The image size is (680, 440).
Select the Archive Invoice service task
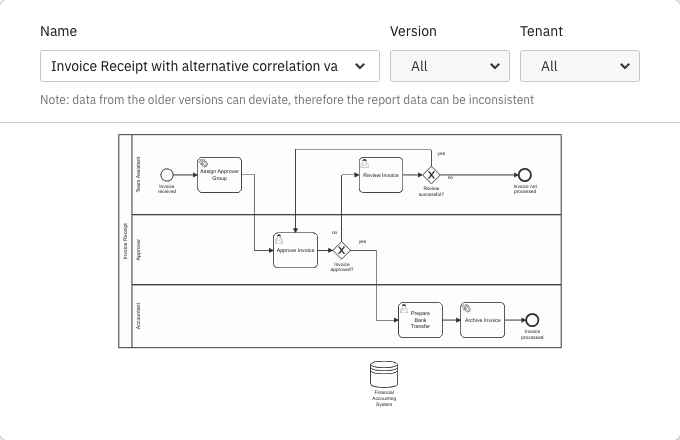click(482, 320)
